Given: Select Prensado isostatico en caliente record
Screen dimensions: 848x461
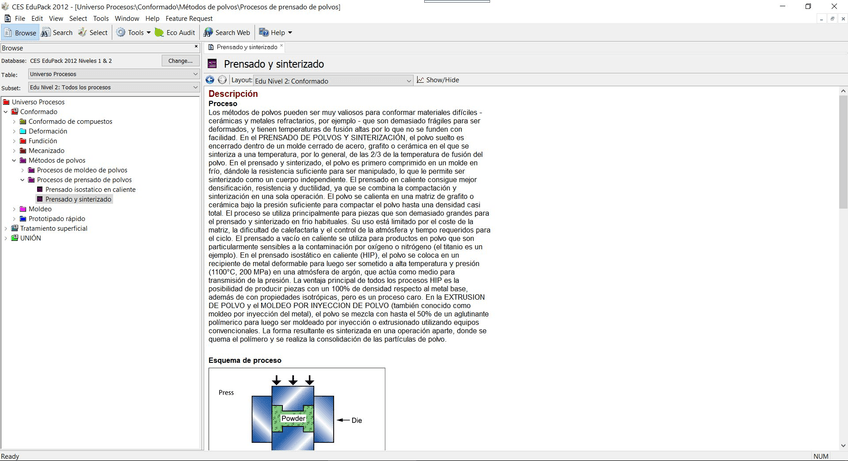Looking at the screenshot, I should click(x=90, y=189).
